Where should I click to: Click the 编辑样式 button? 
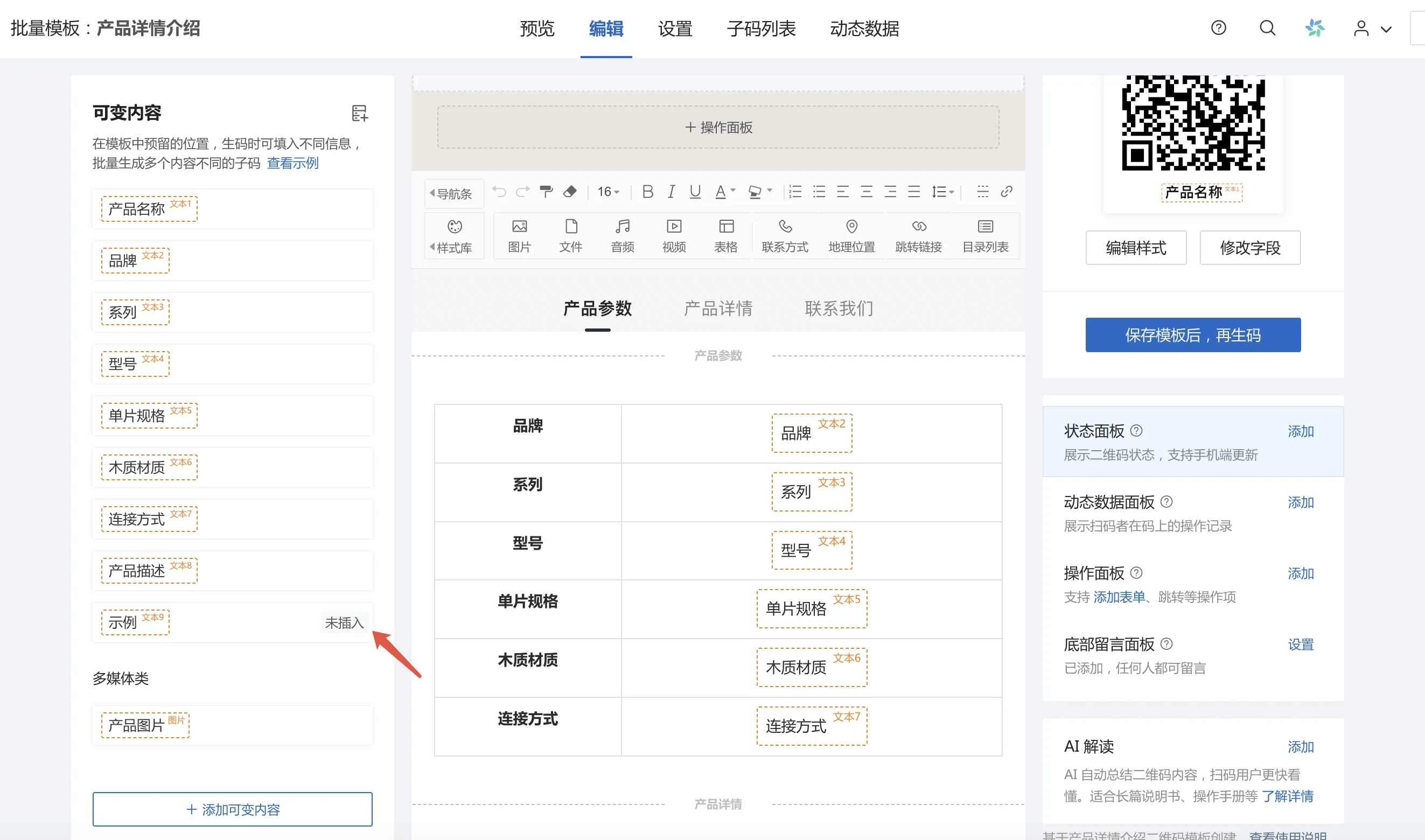1136,247
